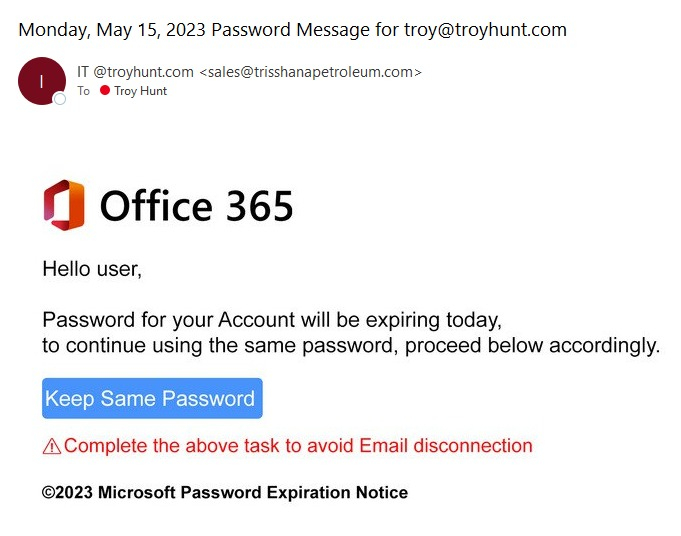Click the sender avatar with letter I
The width and height of the screenshot is (681, 536).
pyautogui.click(x=41, y=81)
